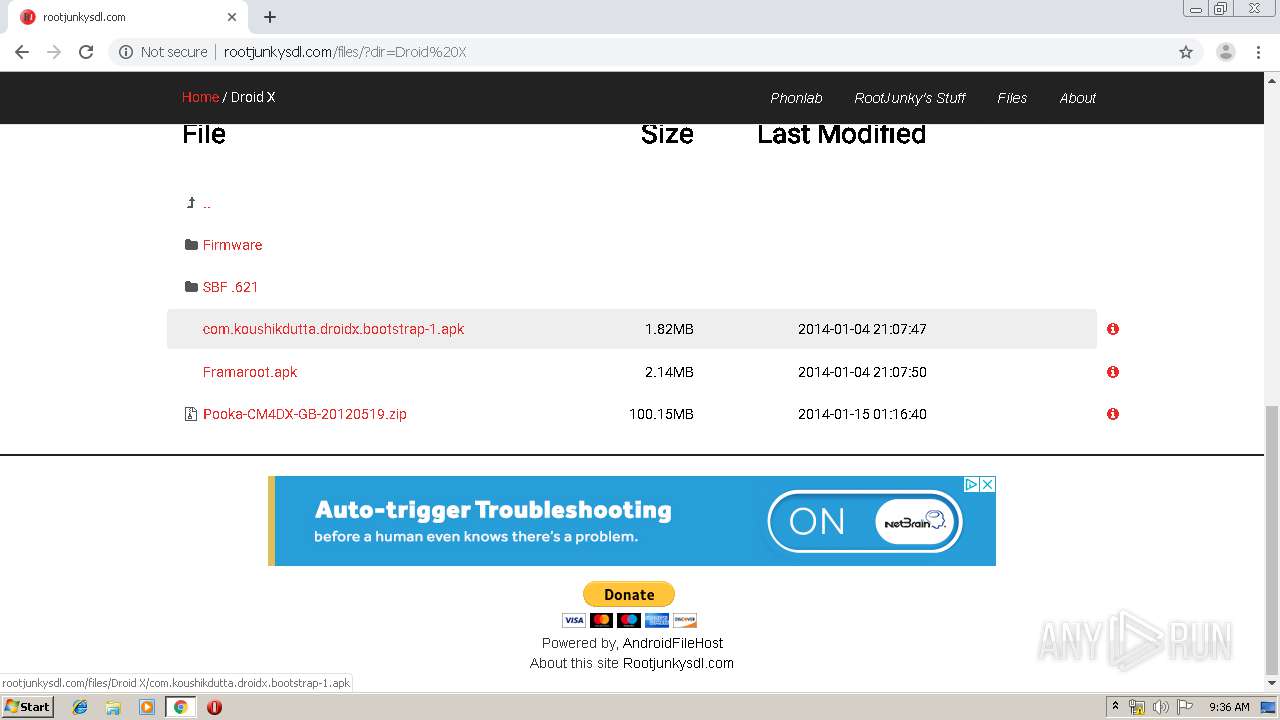Open the media player taskbar icon
The width and height of the screenshot is (1280, 720).
[147, 707]
